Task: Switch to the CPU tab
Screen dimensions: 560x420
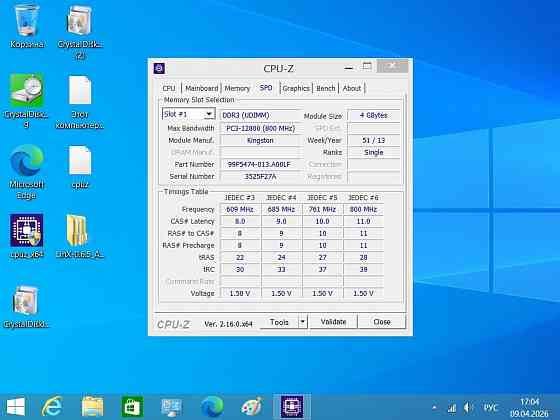Action: point(169,88)
